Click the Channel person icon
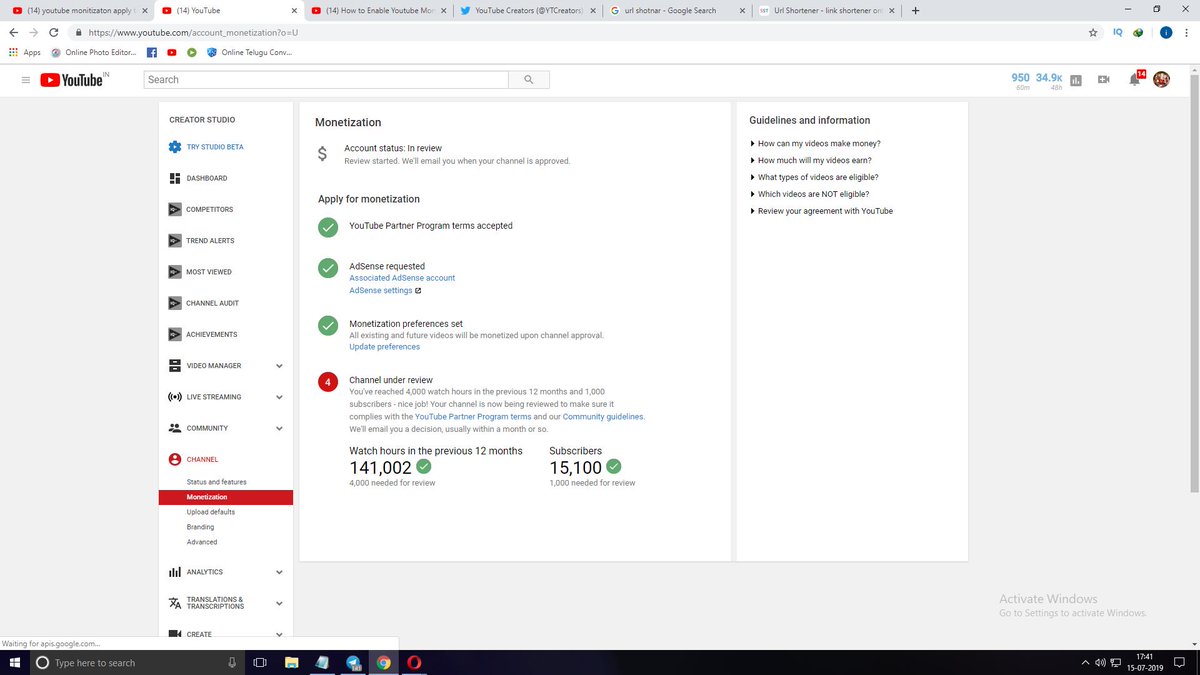Image resolution: width=1200 pixels, height=675 pixels. (175, 460)
